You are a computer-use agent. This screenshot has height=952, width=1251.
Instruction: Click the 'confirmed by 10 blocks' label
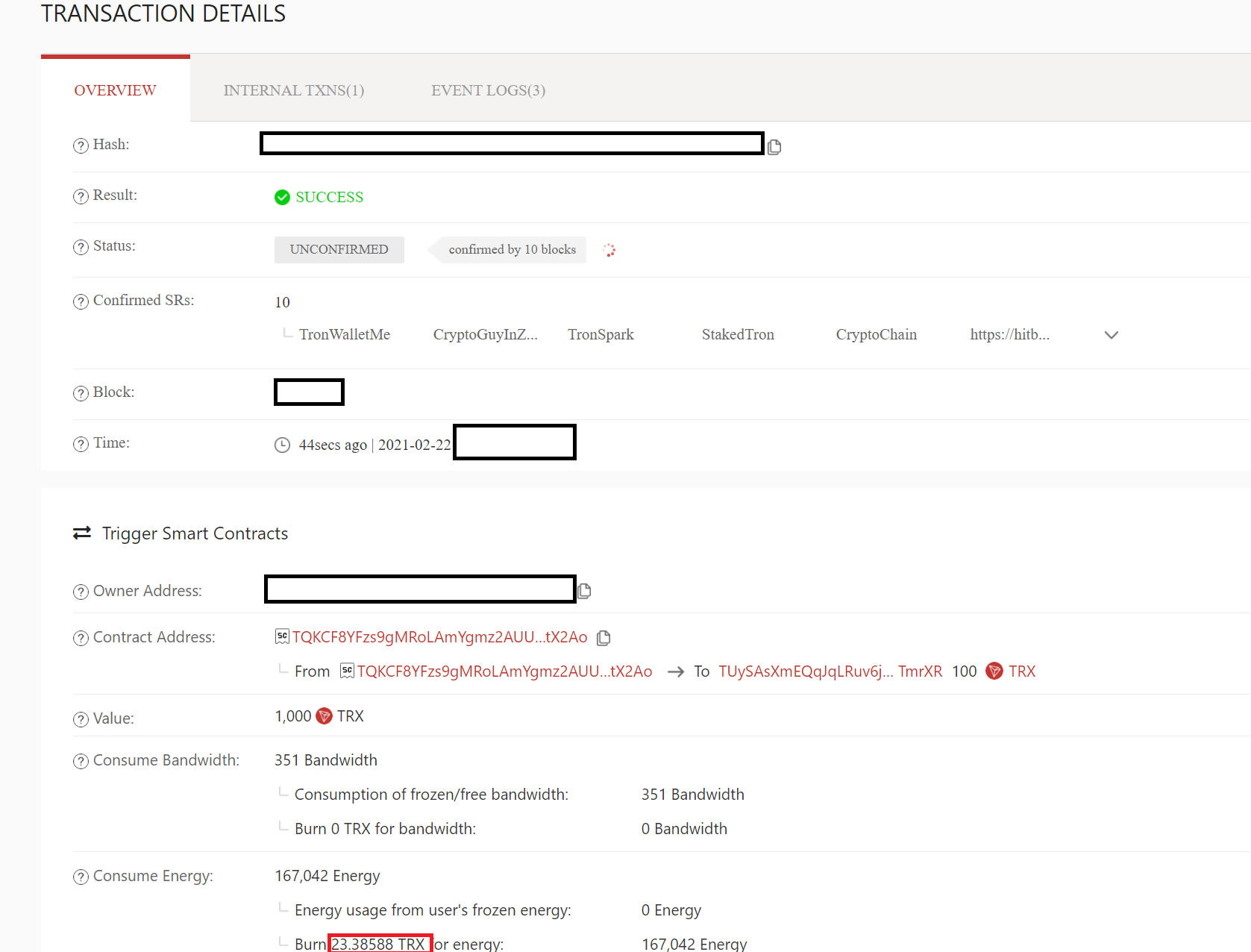tap(512, 250)
